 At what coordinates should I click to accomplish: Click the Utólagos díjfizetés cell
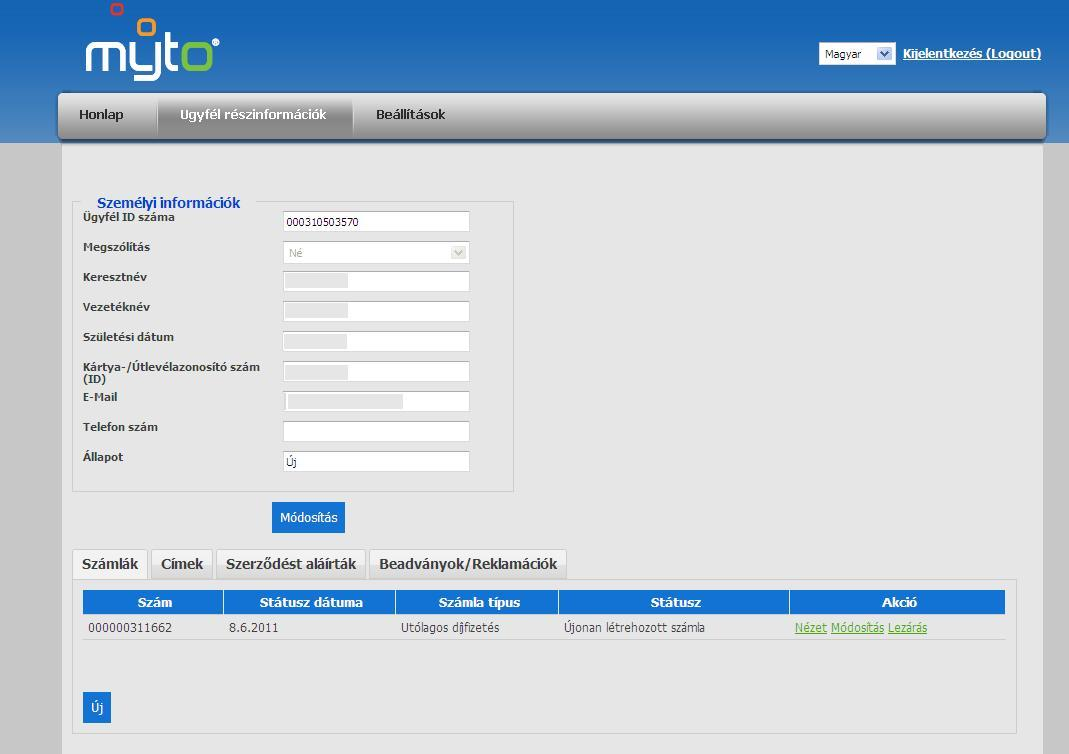(x=450, y=628)
